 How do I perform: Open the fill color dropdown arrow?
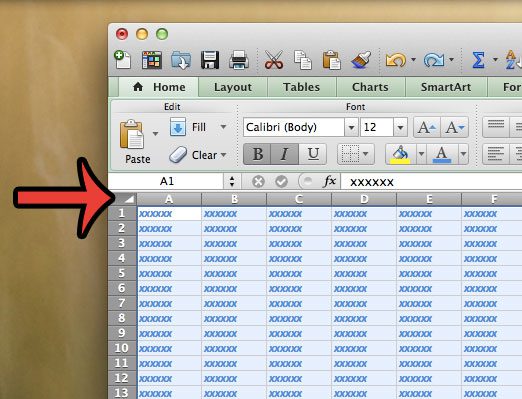coord(421,154)
